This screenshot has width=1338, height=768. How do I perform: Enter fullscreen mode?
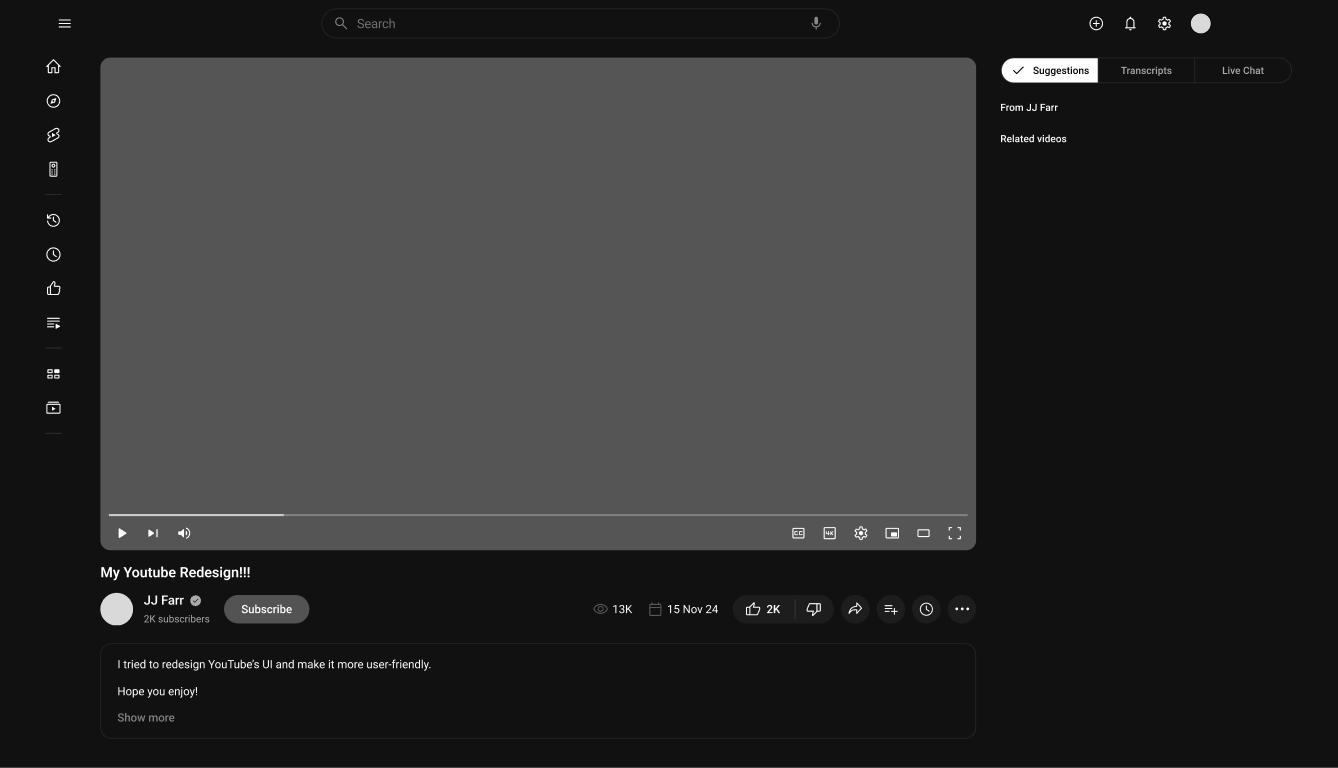[x=955, y=533]
